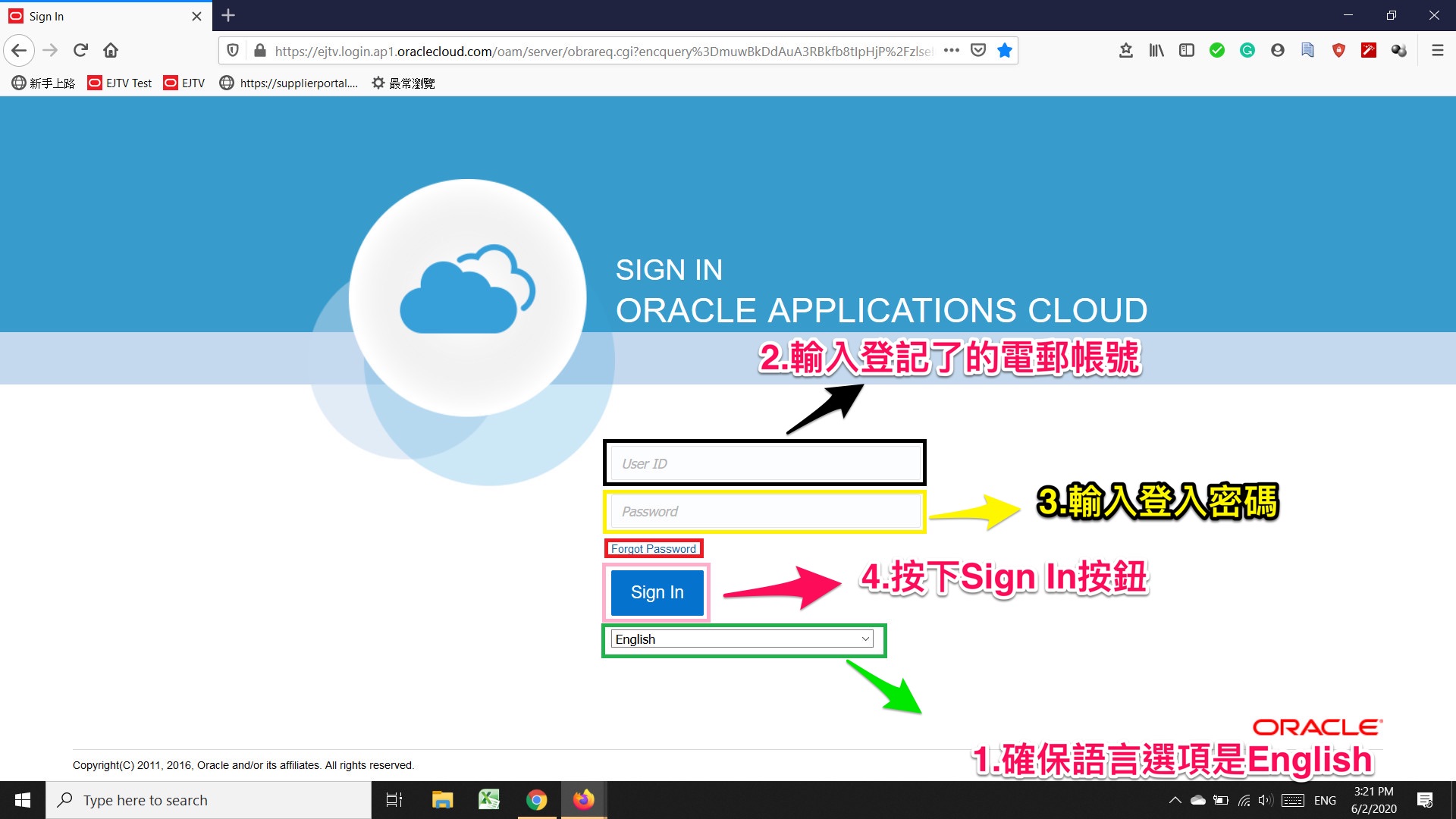Image resolution: width=1456 pixels, height=819 pixels.
Task: Focus the Password field
Action: 765,511
